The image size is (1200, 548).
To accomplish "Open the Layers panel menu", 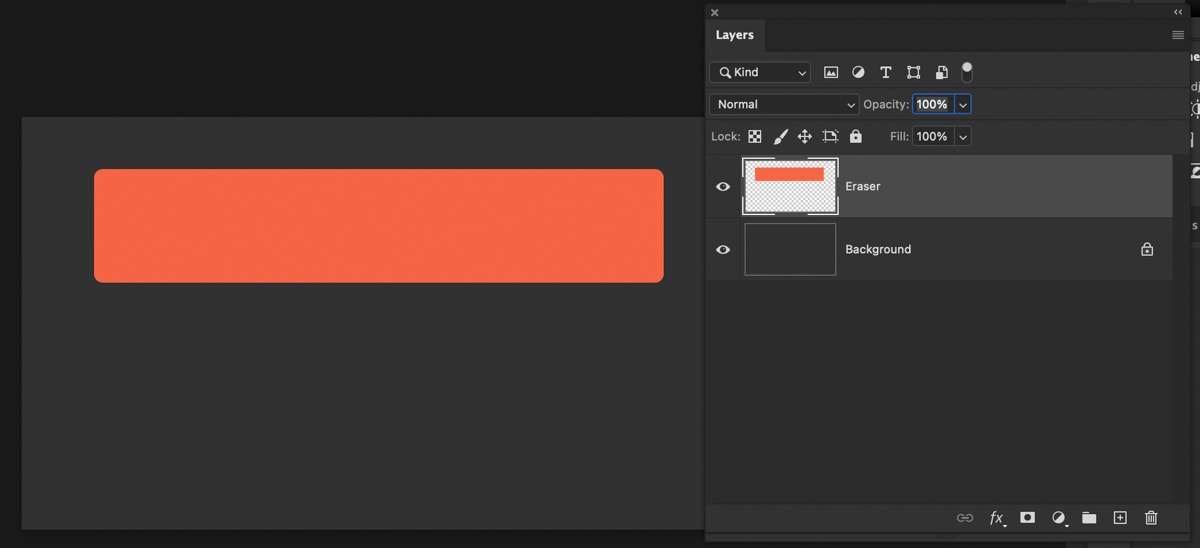I will click(1178, 35).
